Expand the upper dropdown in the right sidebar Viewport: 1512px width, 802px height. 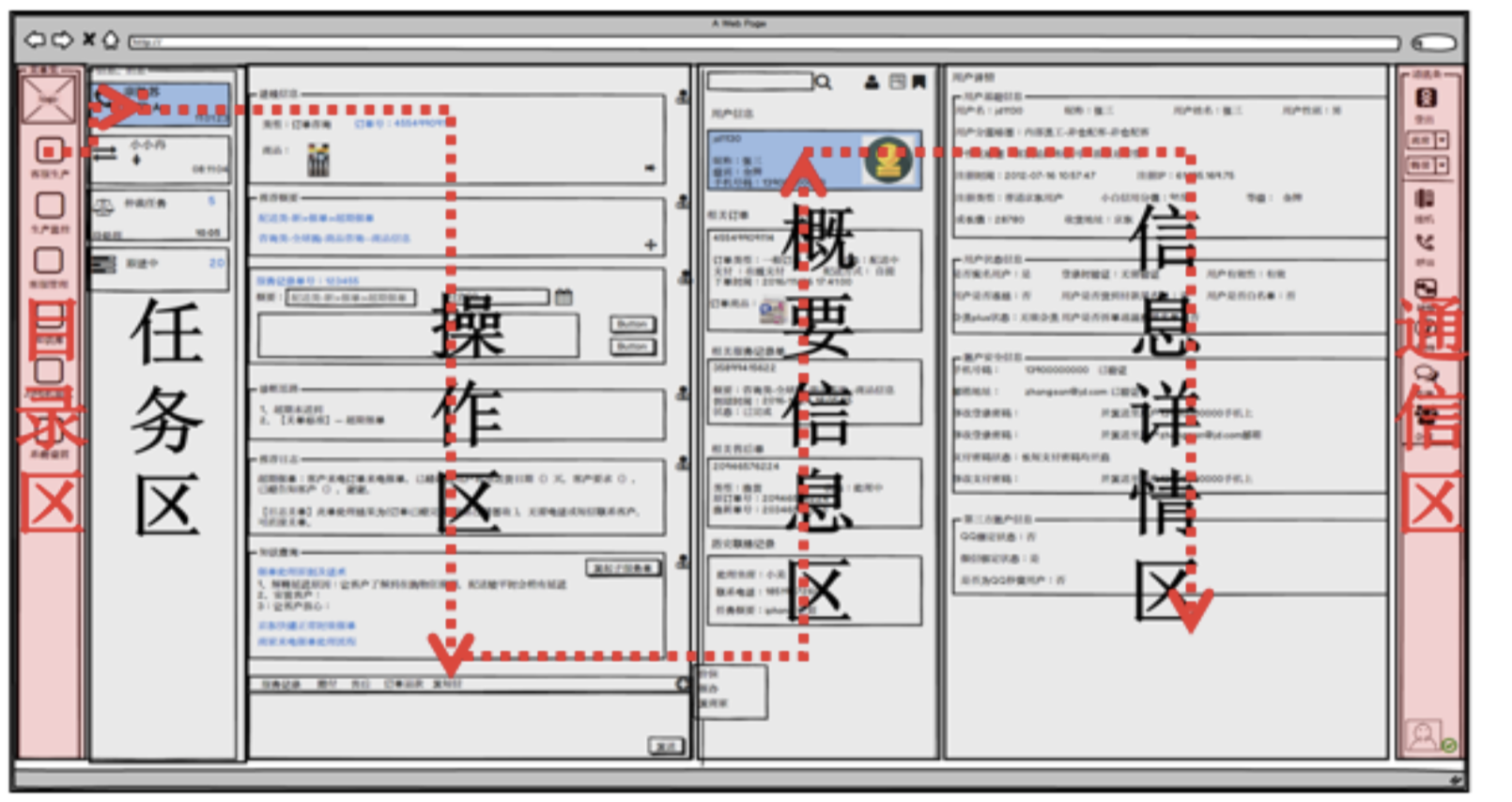click(1427, 140)
